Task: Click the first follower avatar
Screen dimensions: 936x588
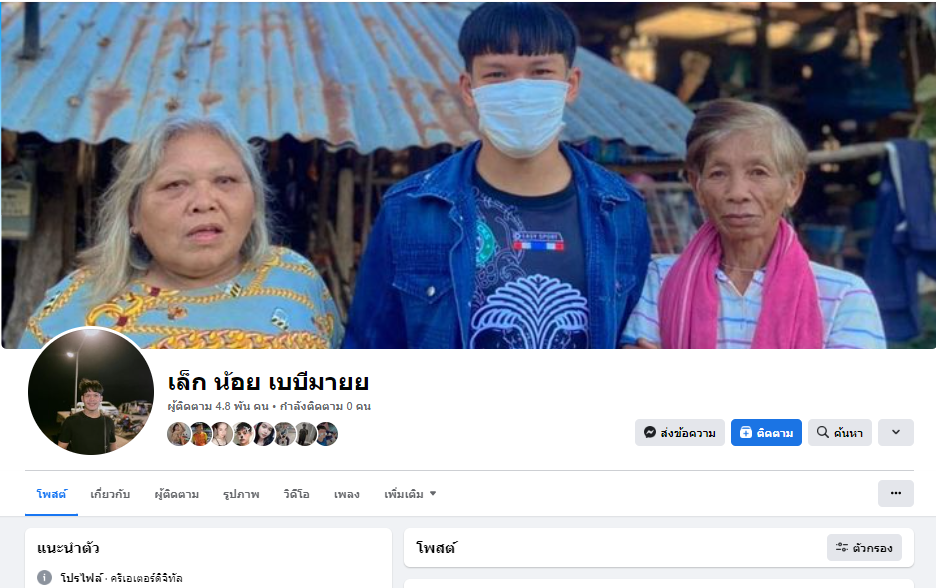Action: pyautogui.click(x=178, y=434)
